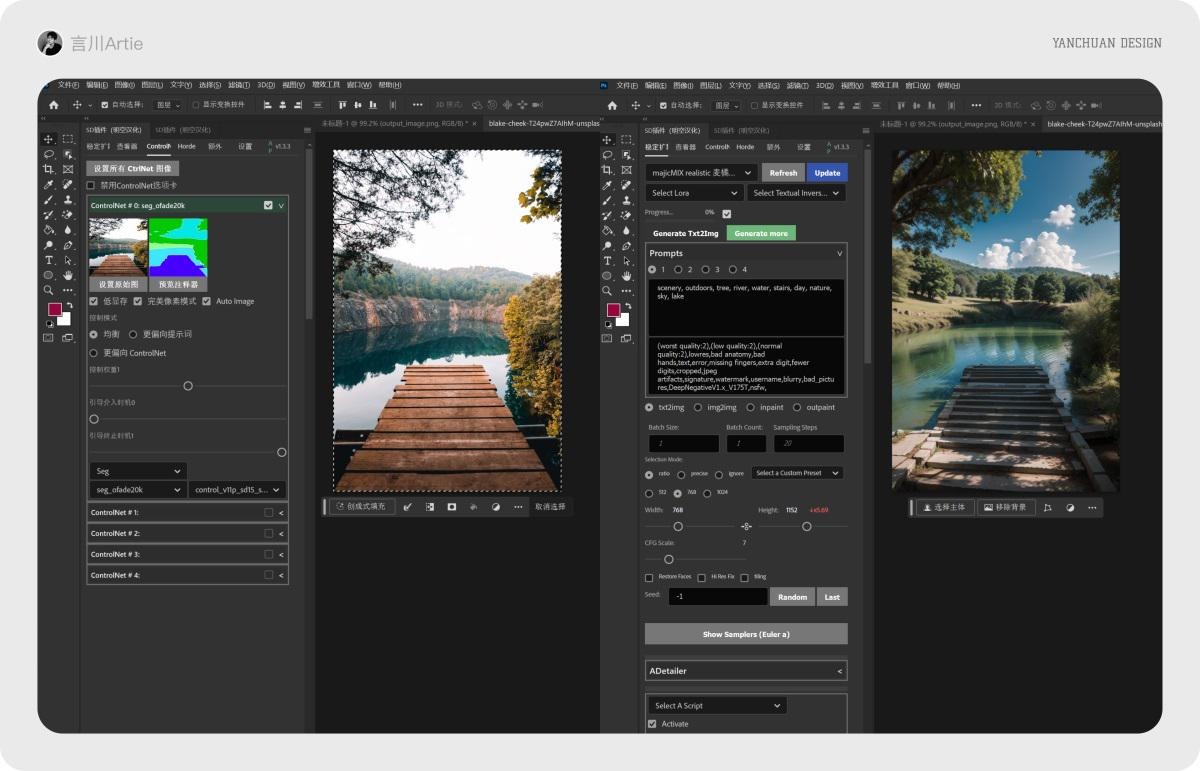The width and height of the screenshot is (1200, 771).
Task: Click the Seed input field
Action: (x=716, y=595)
